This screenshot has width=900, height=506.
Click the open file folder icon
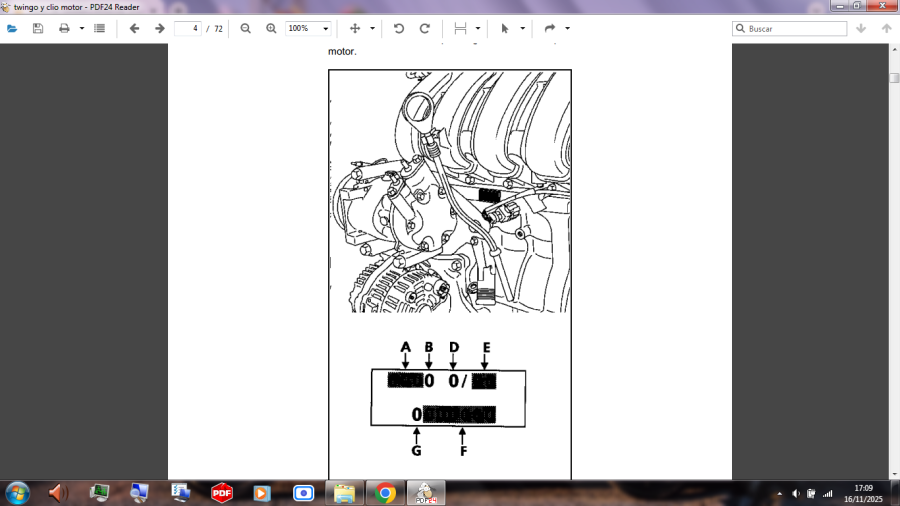(x=12, y=29)
